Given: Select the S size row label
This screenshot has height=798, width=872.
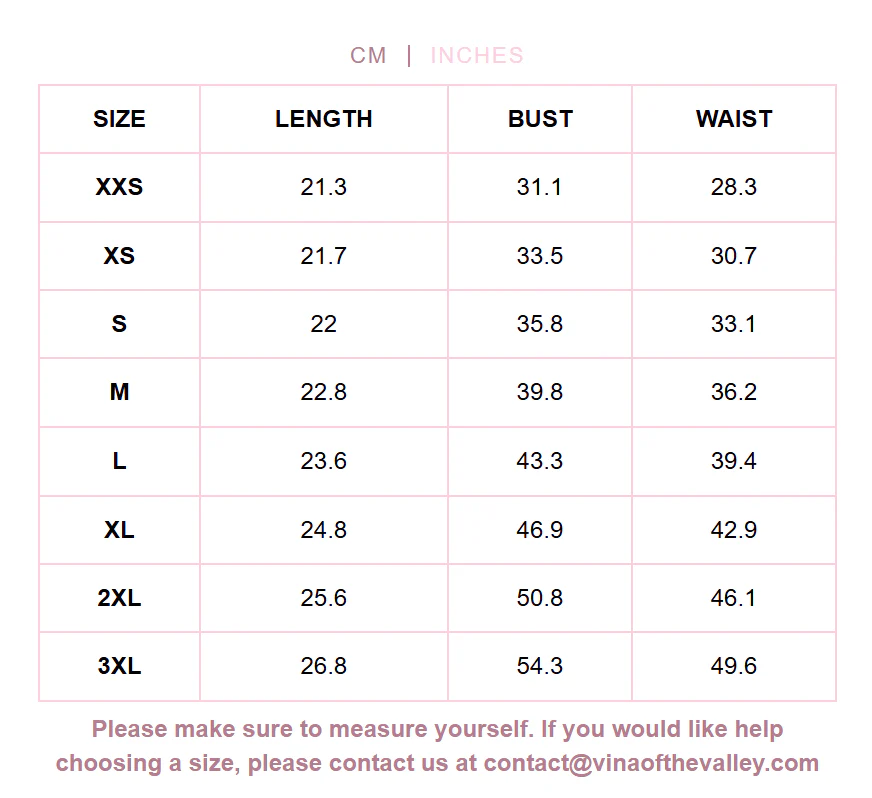Looking at the screenshot, I should (119, 324).
